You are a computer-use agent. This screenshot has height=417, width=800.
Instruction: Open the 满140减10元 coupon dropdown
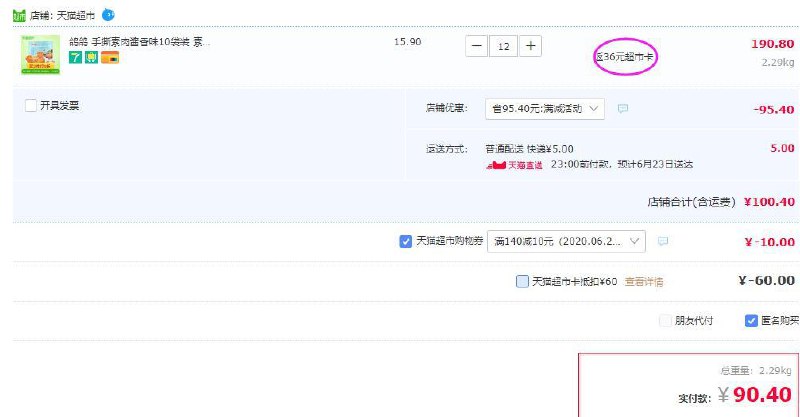(566, 241)
